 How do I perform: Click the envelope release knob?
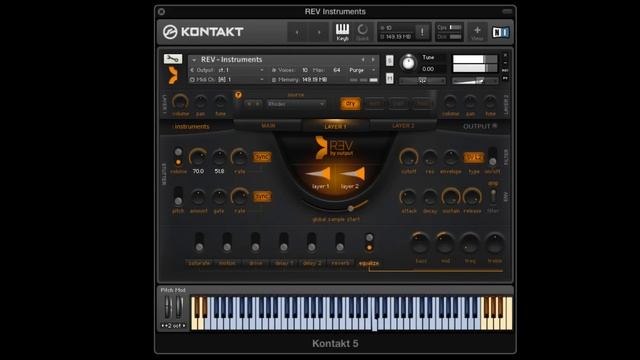coord(472,197)
